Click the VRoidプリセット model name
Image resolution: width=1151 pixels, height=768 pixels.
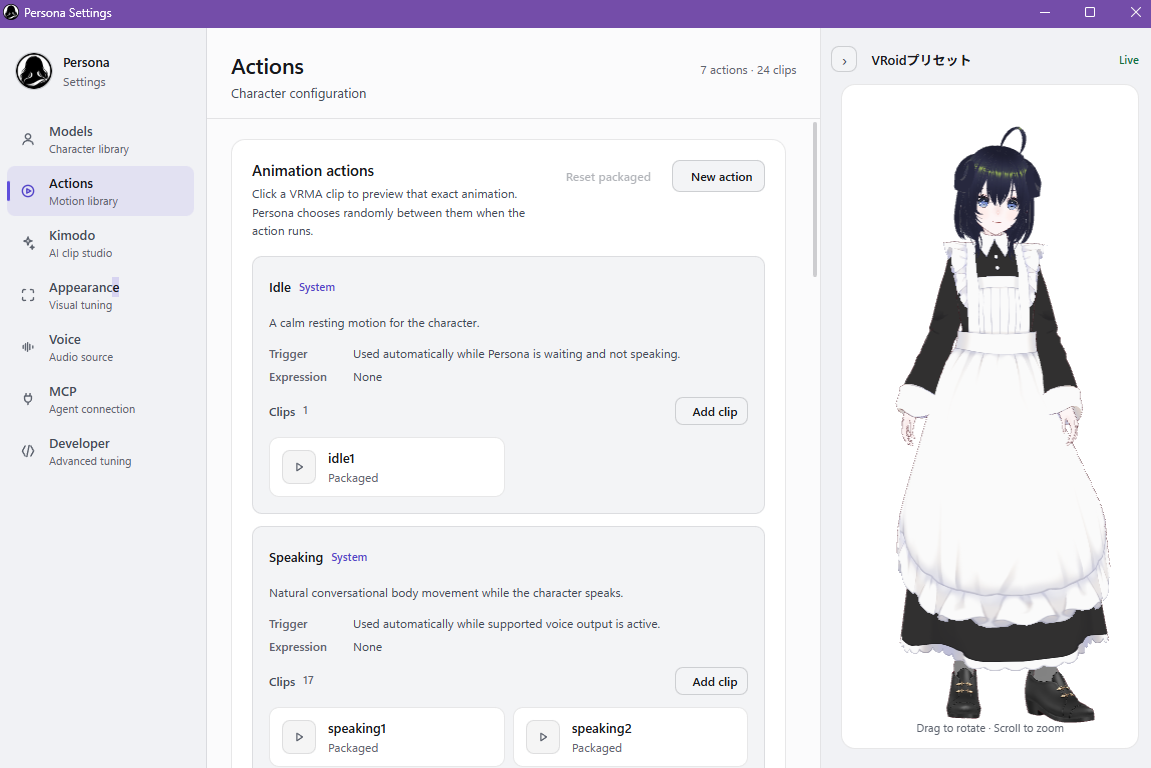click(921, 60)
